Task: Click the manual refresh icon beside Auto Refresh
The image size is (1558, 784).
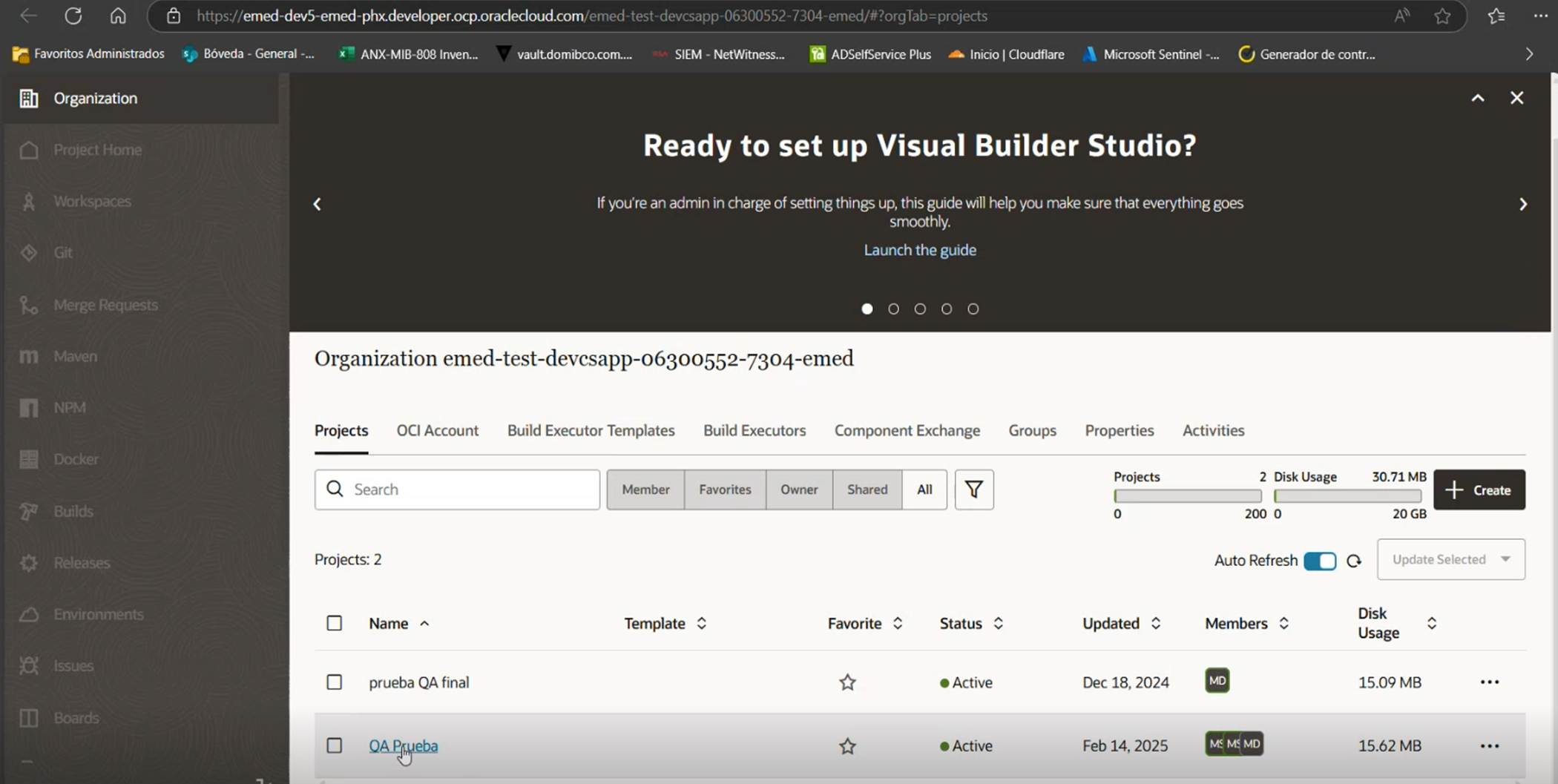Action: (1354, 561)
